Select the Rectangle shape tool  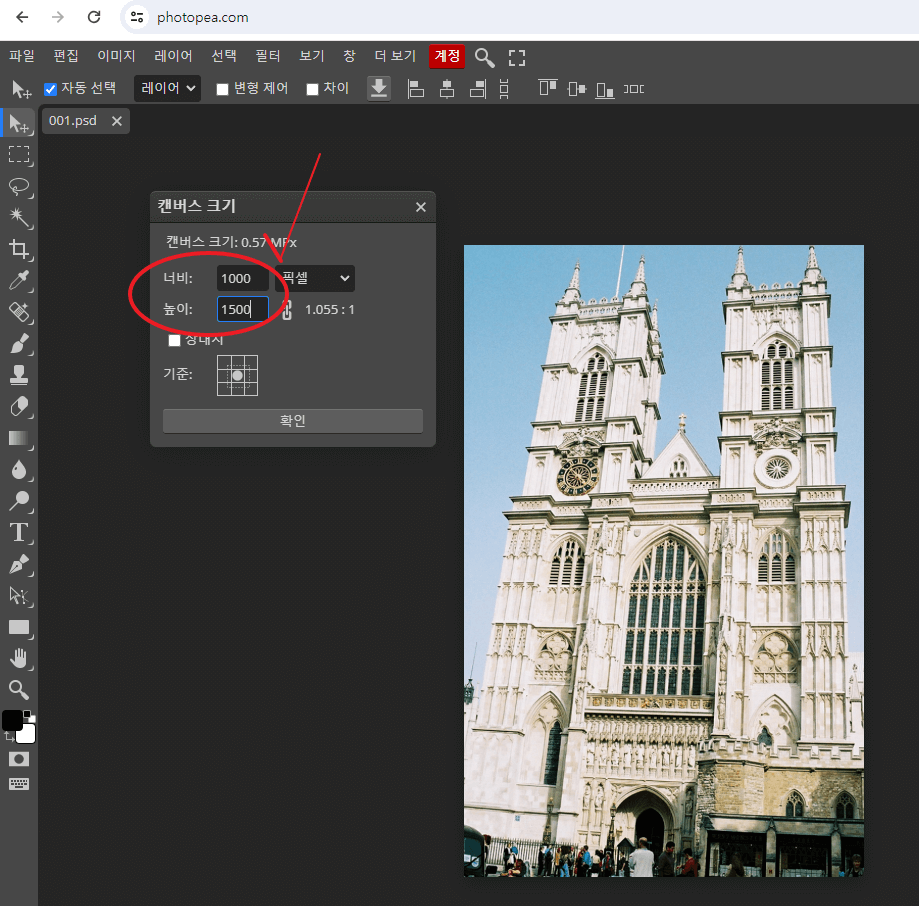(x=19, y=627)
